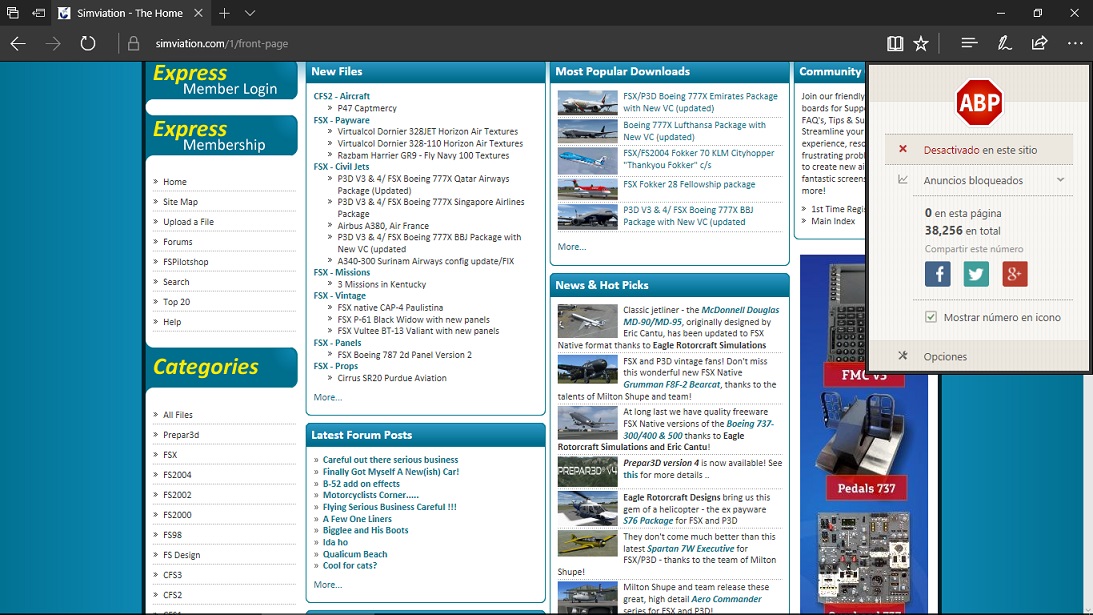Open P47 Captmercy file link
The image size is (1093, 615).
(x=367, y=108)
